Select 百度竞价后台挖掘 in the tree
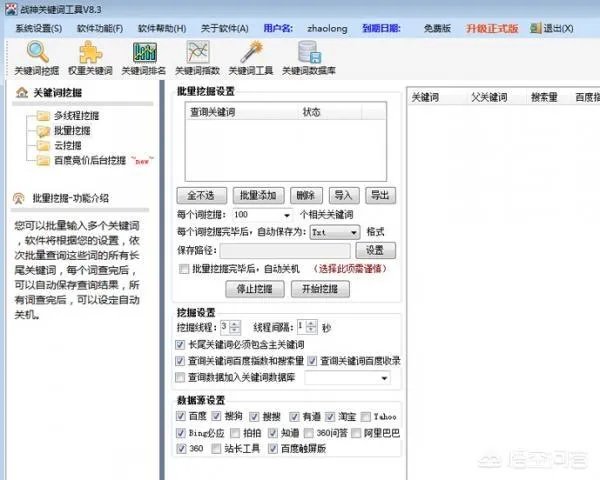Screen dimensions: 600x480 [x=90, y=160]
